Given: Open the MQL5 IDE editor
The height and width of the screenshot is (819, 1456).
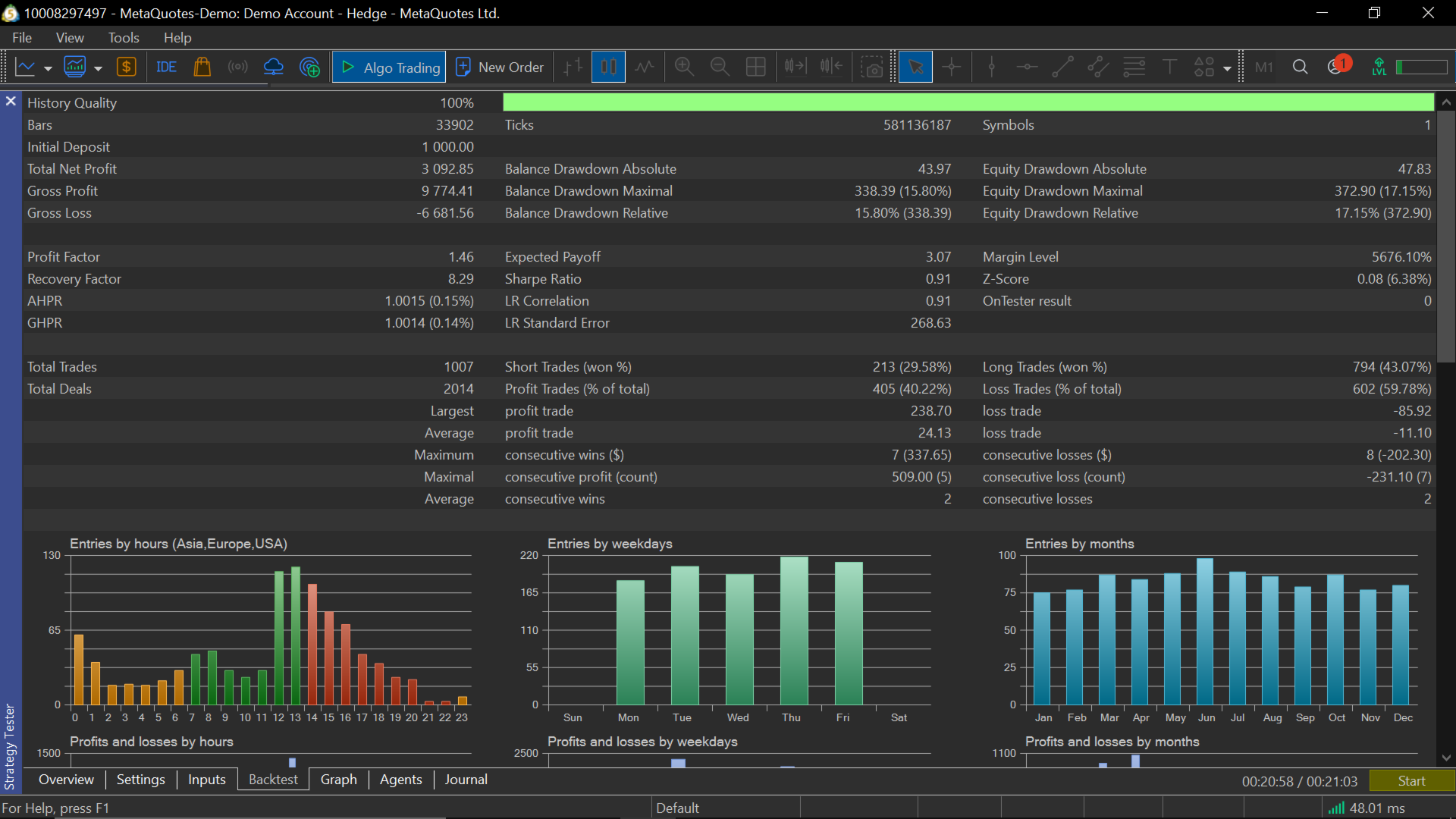Looking at the screenshot, I should [166, 67].
